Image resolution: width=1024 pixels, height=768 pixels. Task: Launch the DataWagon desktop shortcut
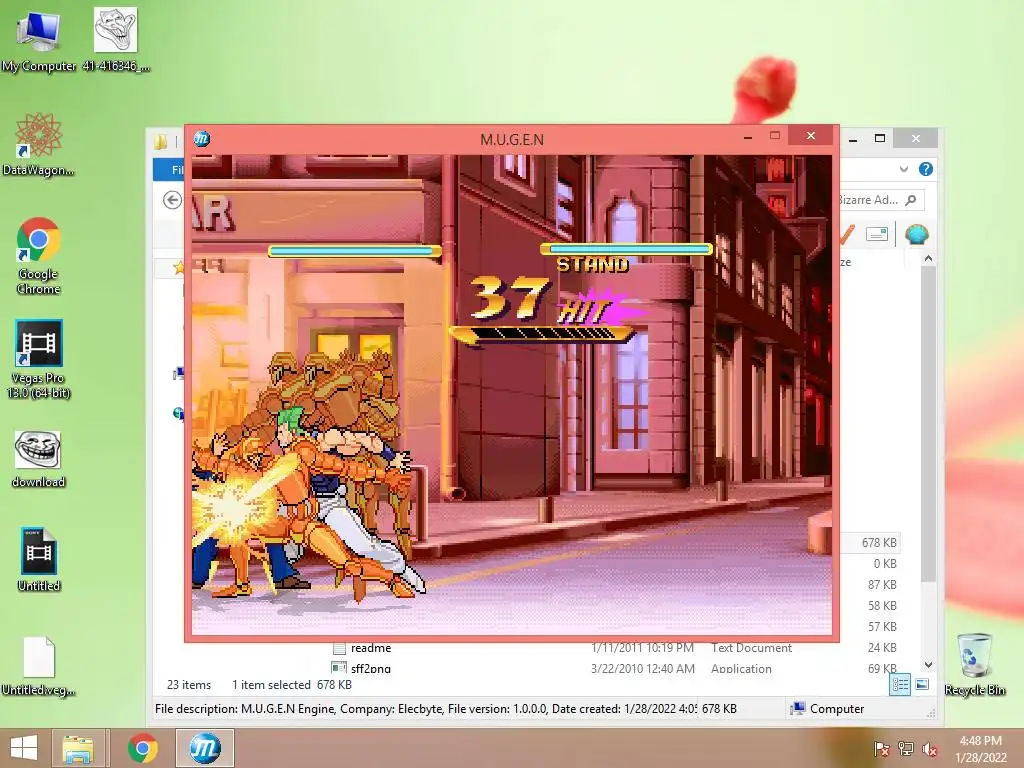point(38,144)
